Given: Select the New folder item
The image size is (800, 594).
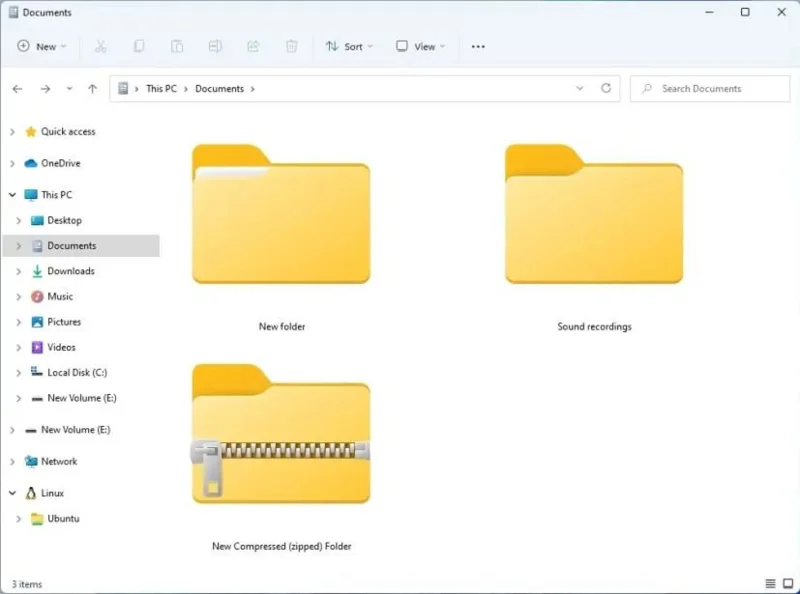Looking at the screenshot, I should 281,239.
